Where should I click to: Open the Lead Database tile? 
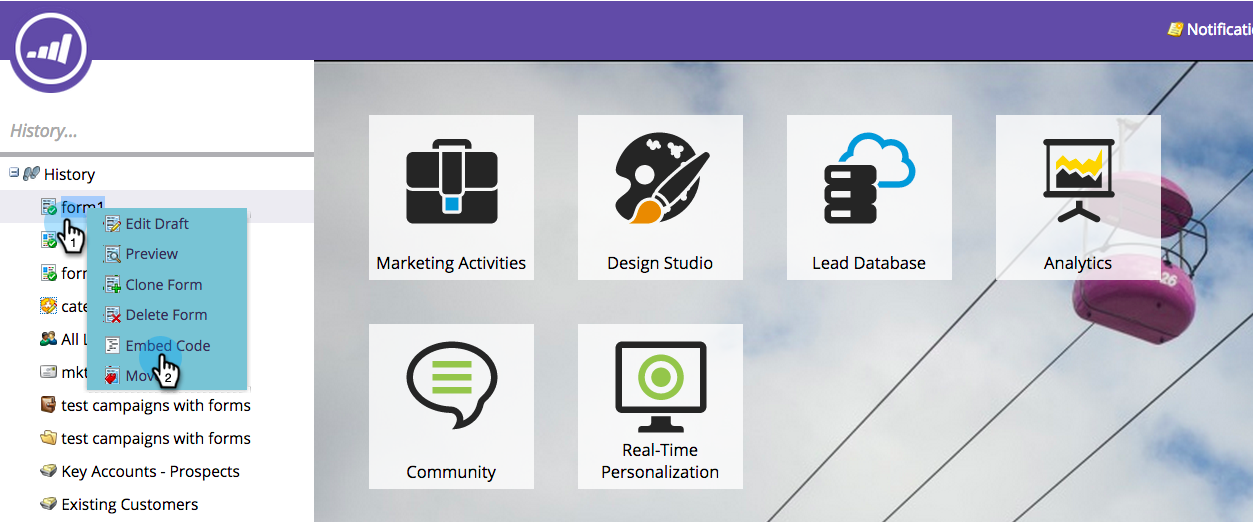tap(869, 197)
